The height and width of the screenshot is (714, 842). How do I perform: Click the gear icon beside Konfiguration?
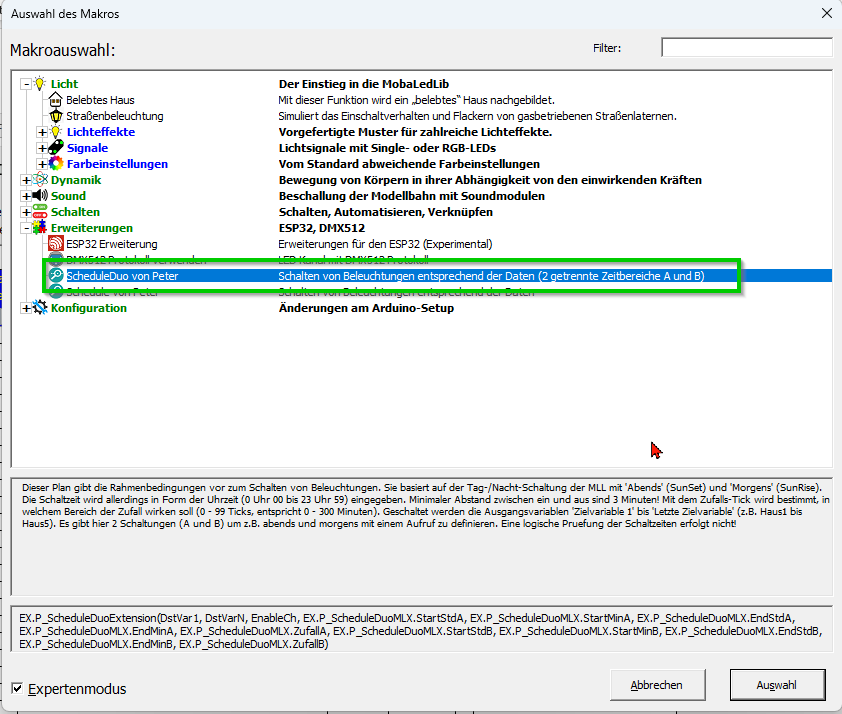pyautogui.click(x=40, y=308)
